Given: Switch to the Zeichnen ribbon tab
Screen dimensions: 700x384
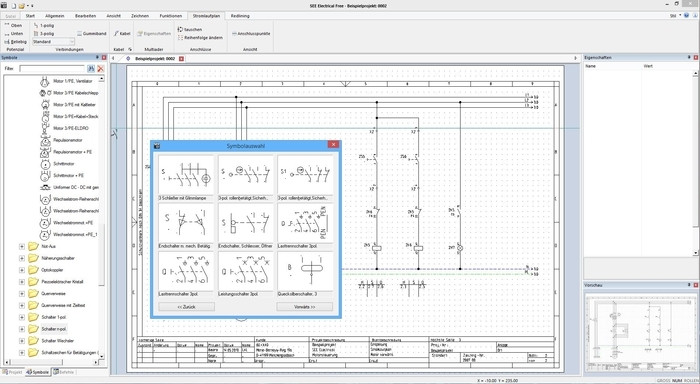Looking at the screenshot, I should [140, 16].
